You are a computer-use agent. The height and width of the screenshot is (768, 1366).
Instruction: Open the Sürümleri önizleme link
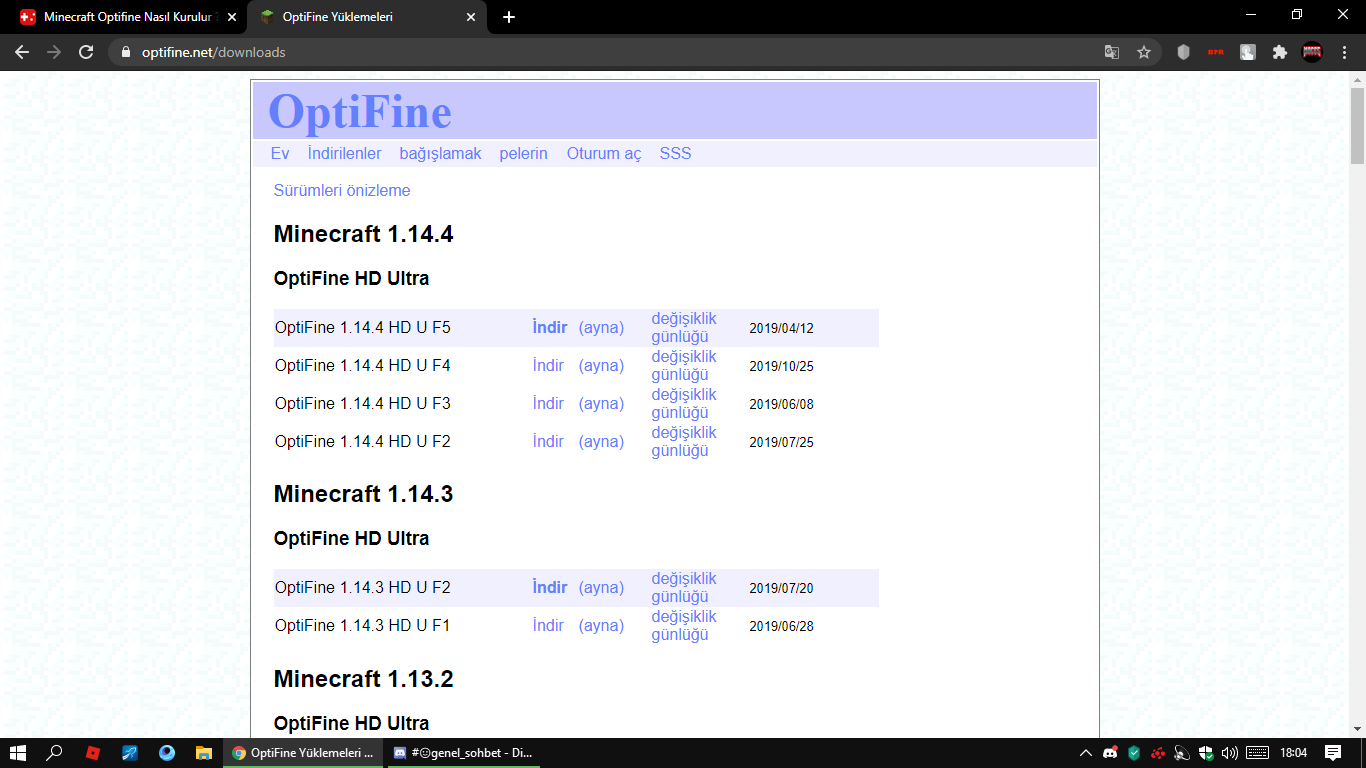click(342, 190)
